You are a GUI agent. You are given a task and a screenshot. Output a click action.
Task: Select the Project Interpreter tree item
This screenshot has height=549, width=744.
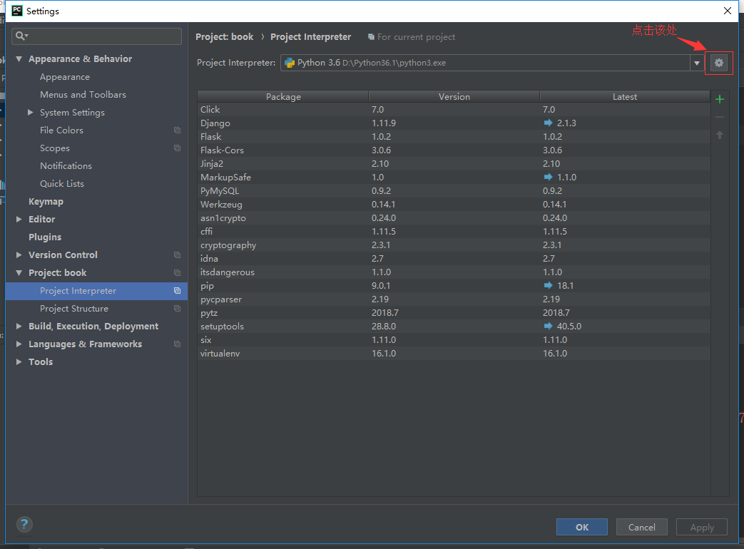[x=97, y=290]
